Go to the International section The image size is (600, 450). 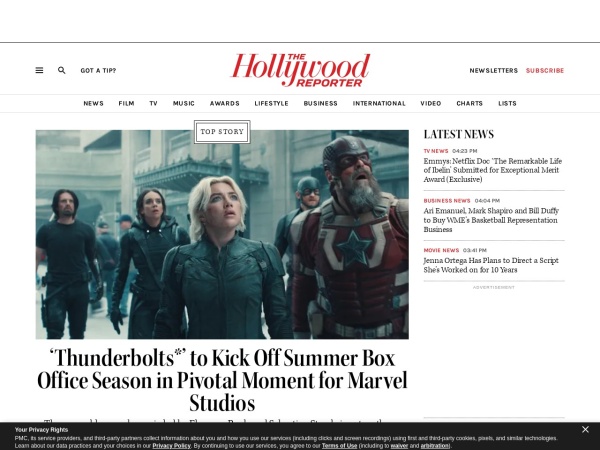click(379, 103)
